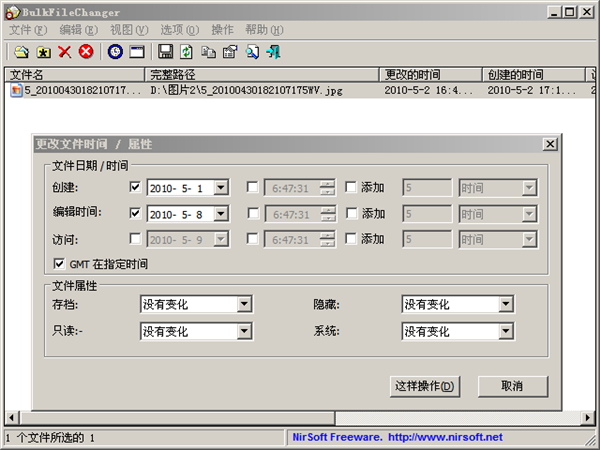600x450 pixels.
Task: Check 添加 in the 访问 row
Action: tap(351, 239)
